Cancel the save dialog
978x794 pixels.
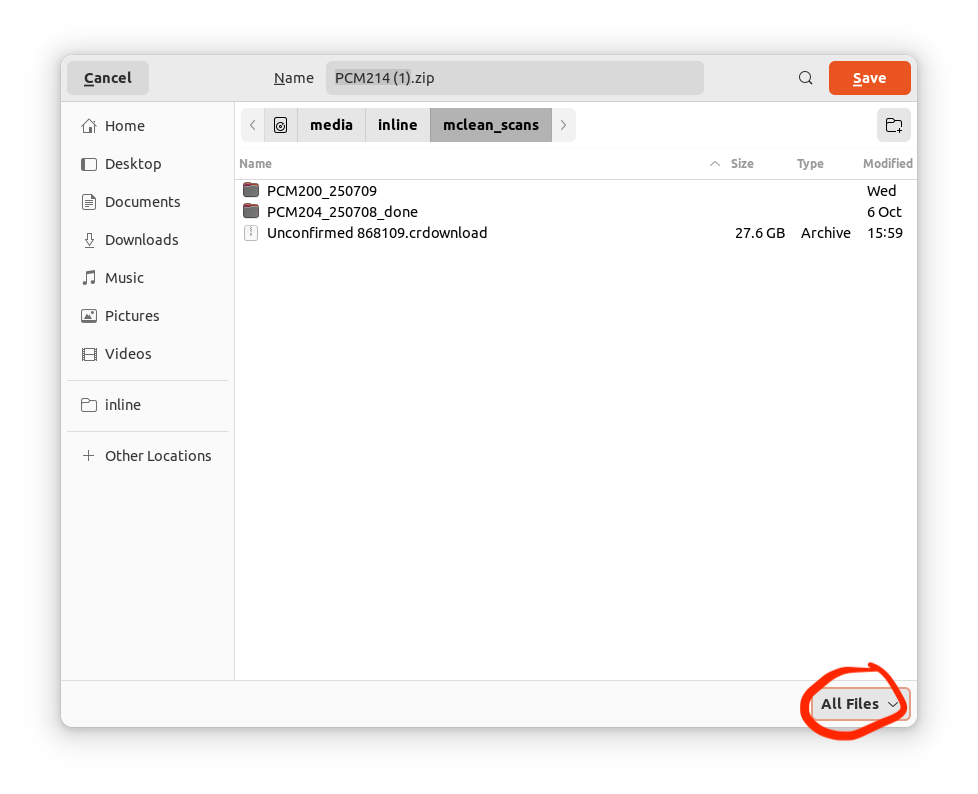(108, 78)
